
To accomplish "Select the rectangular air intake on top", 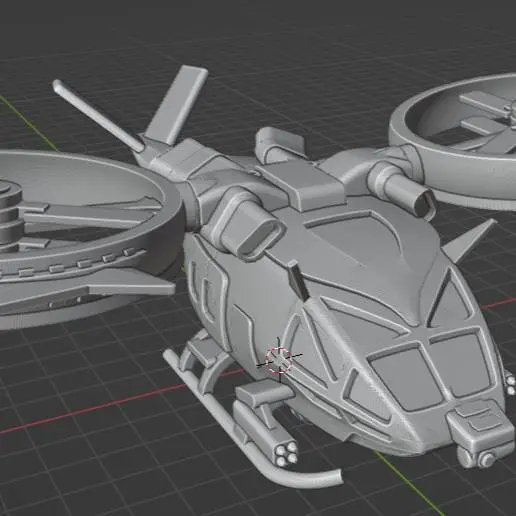I will coord(247,224).
